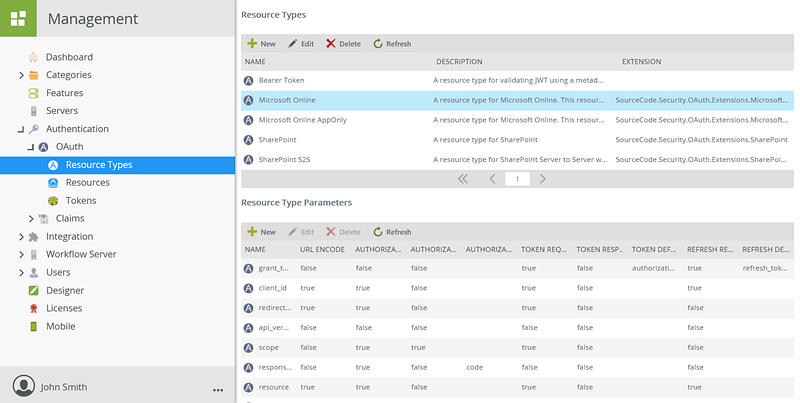Click the Tokens icon in OAuth
The width and height of the screenshot is (800, 403).
53,201
